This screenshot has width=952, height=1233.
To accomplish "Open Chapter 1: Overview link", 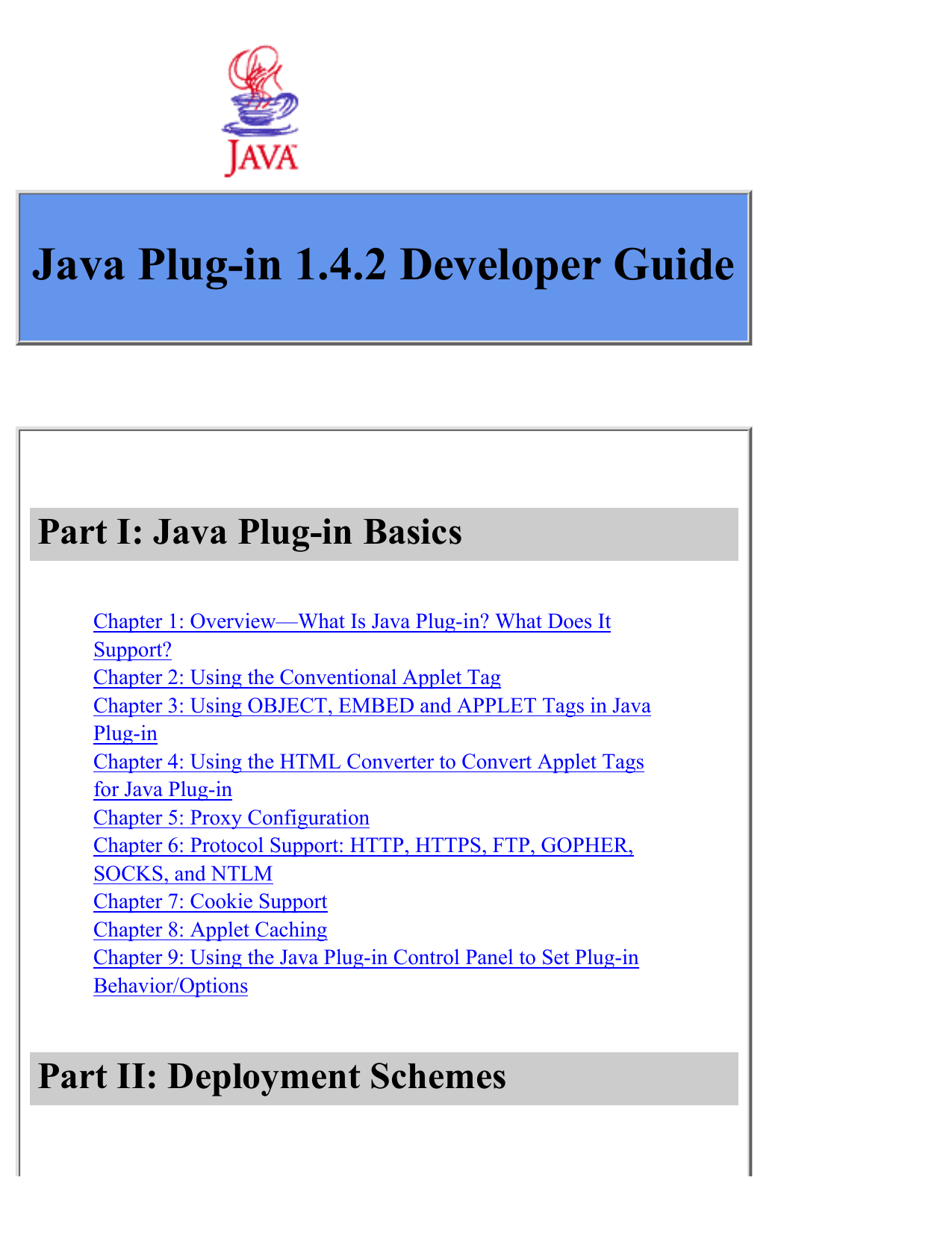I will [x=352, y=636].
